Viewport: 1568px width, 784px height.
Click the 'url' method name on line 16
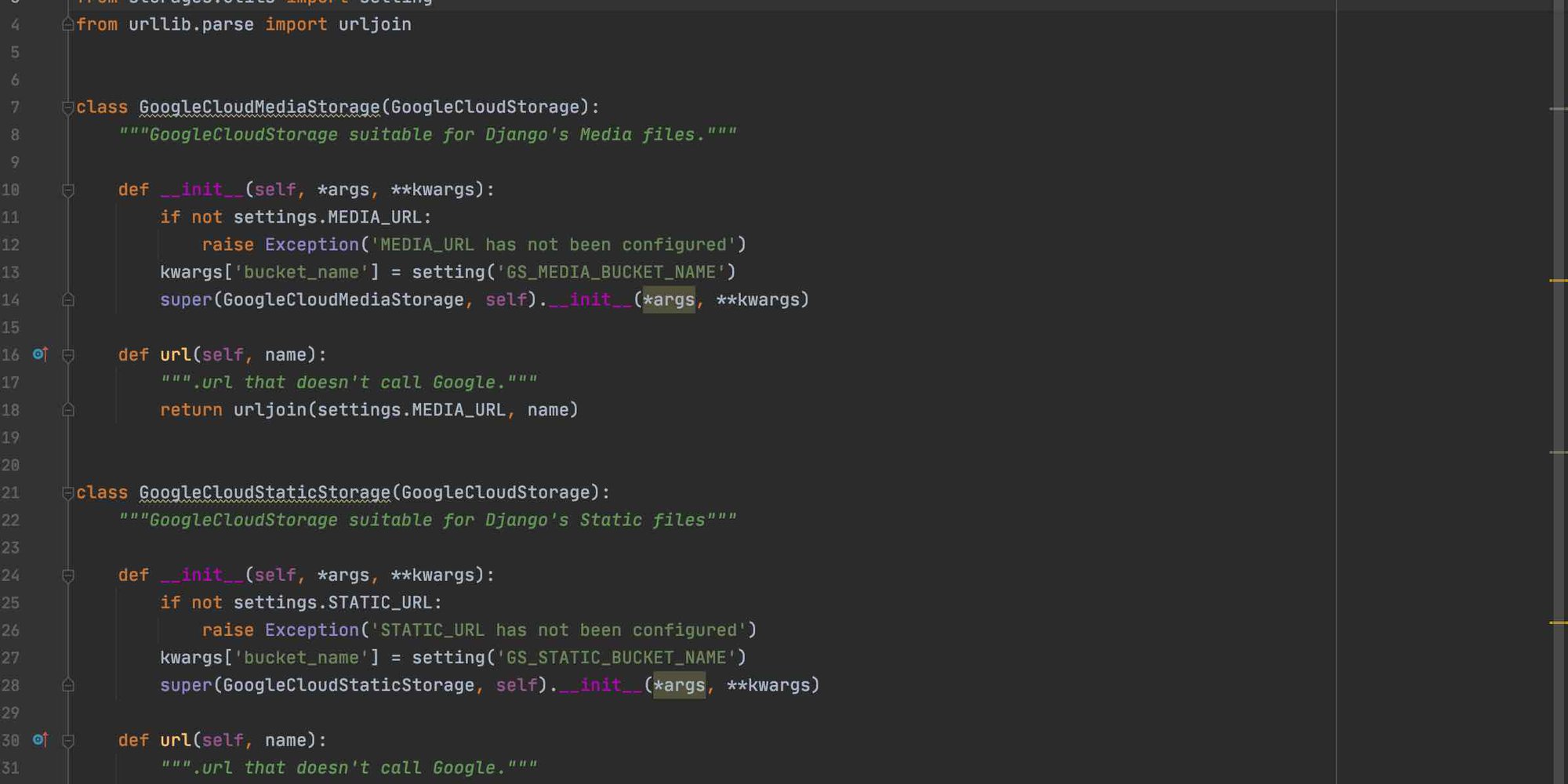click(176, 355)
